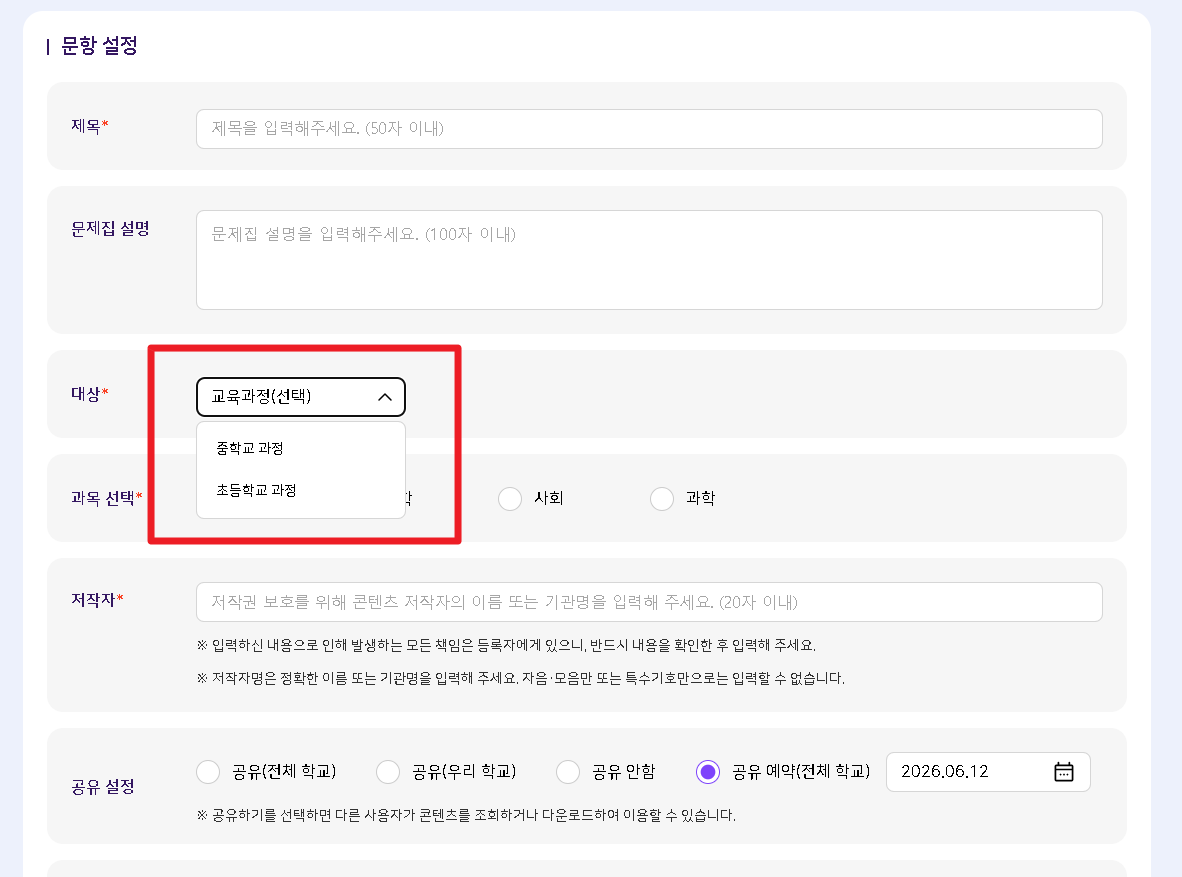Click the 과목 선택 field label

tap(106, 498)
